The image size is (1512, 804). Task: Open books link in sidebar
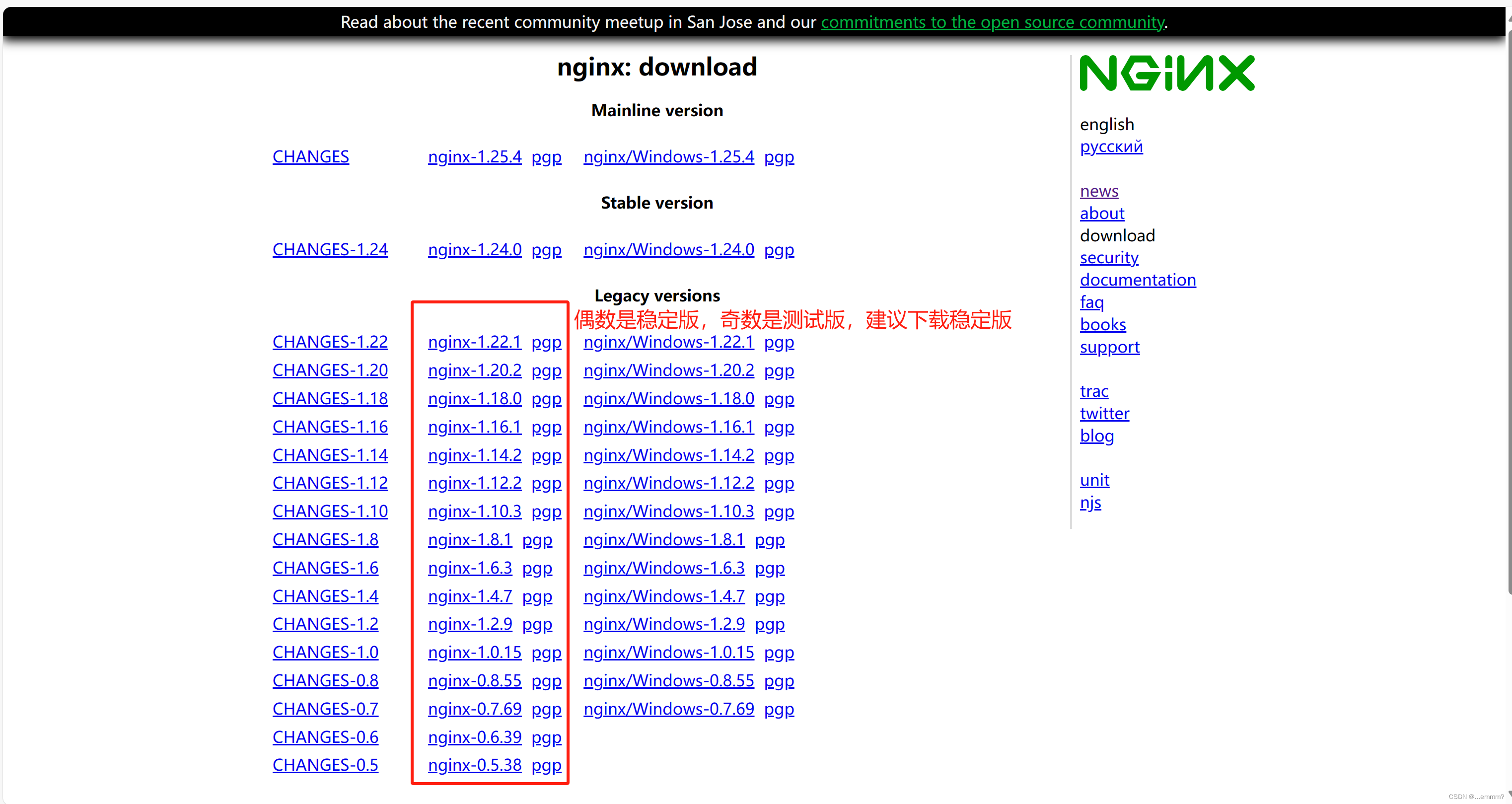[x=1103, y=325]
